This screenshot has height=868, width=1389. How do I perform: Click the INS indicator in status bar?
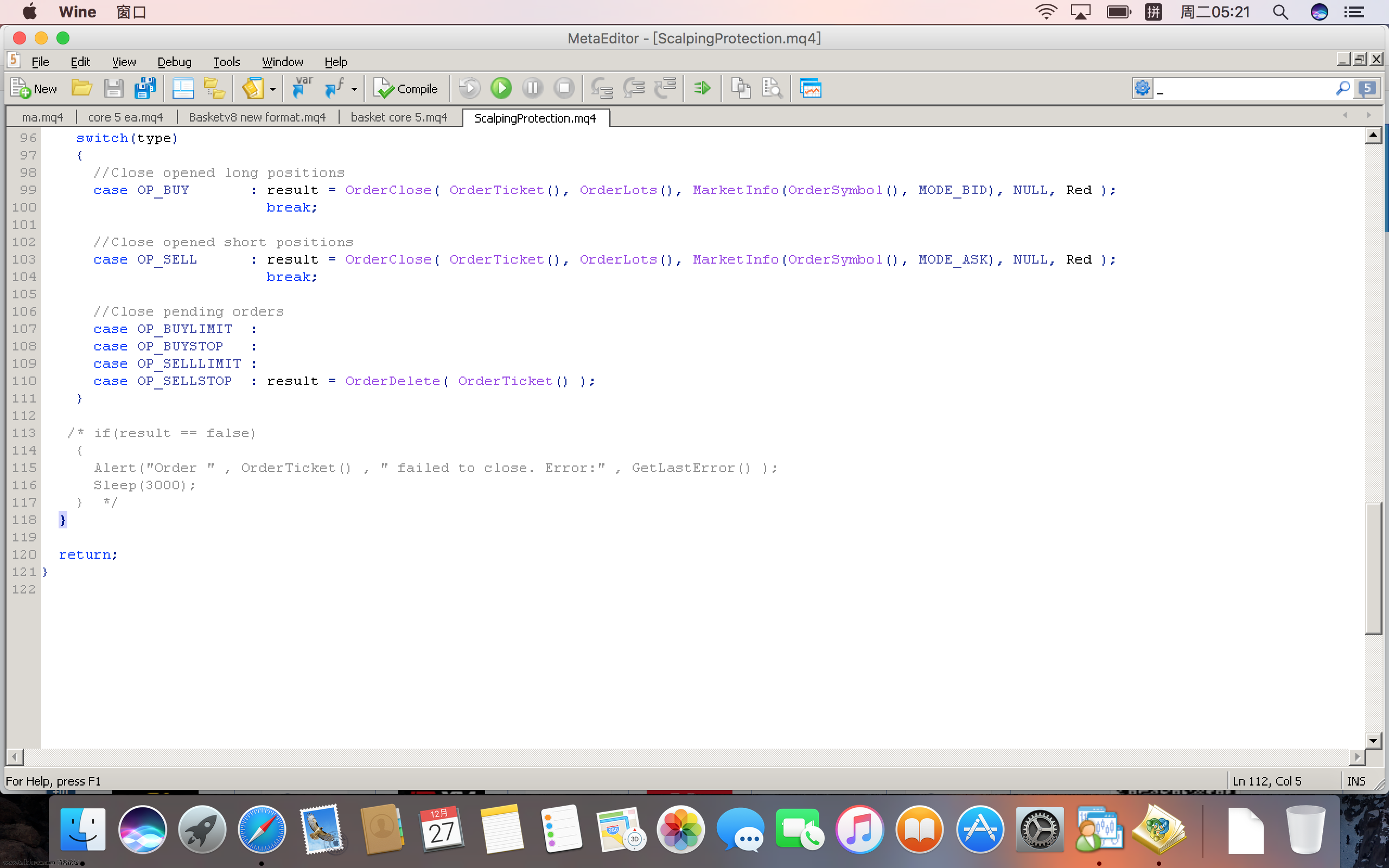1356,781
